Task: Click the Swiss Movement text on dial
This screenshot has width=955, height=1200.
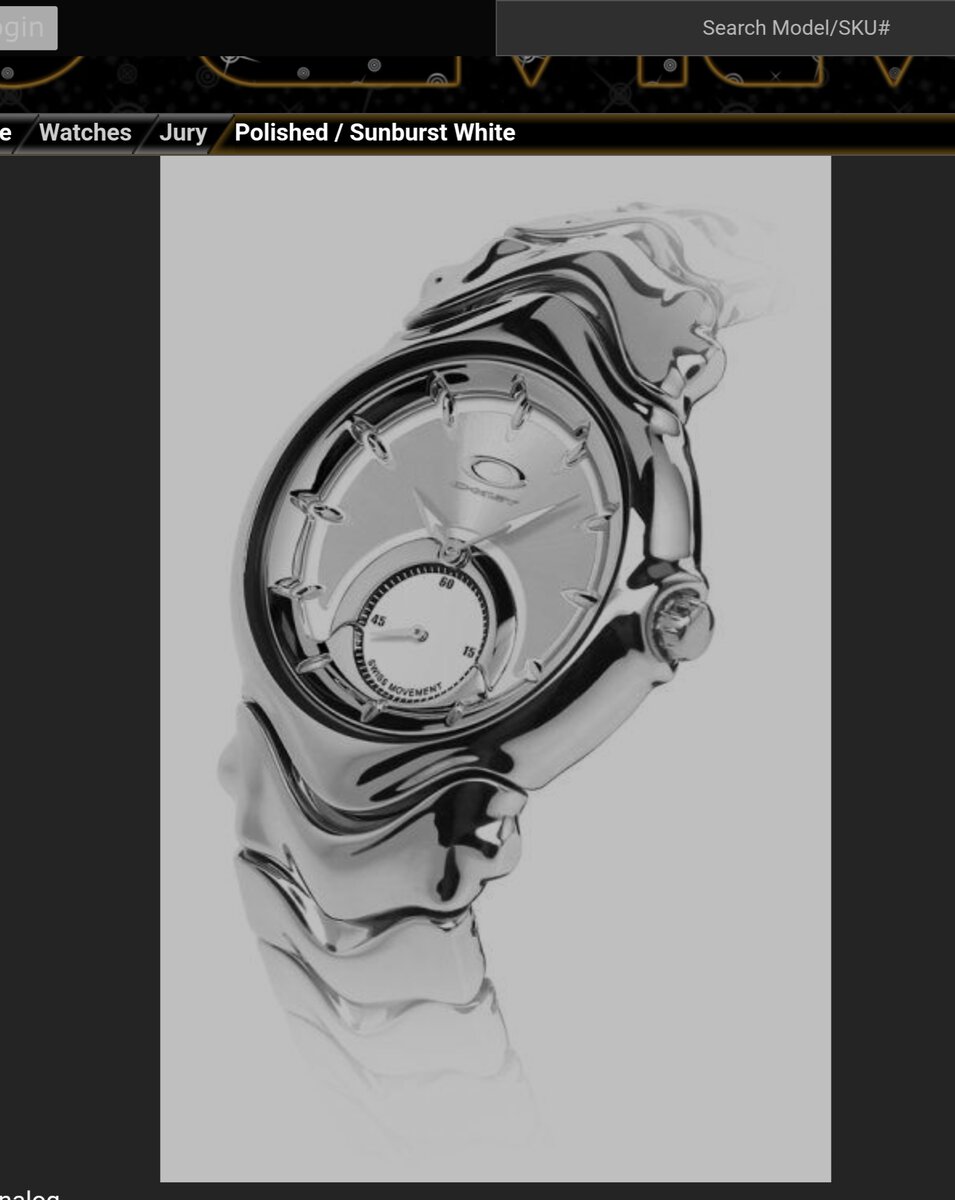Action: point(403,682)
